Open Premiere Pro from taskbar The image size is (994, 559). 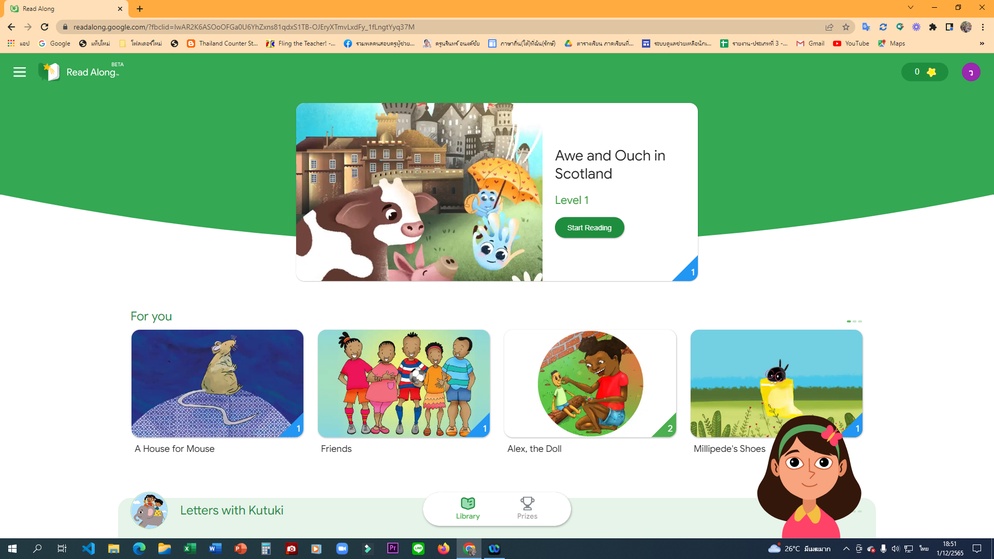coord(392,548)
